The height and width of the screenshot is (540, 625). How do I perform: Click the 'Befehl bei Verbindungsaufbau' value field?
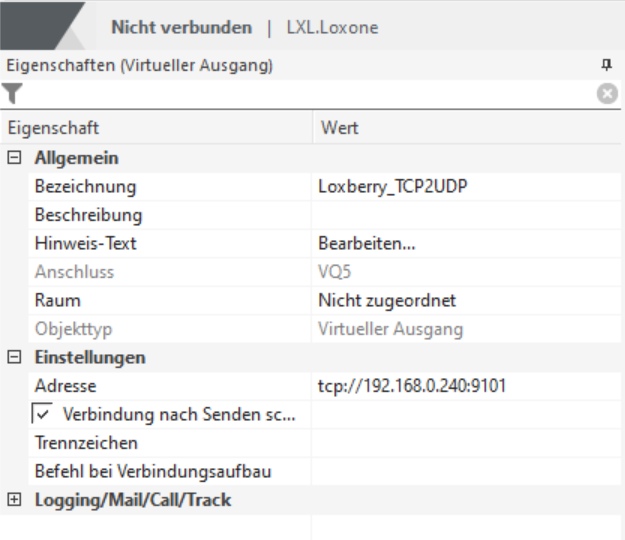coord(465,470)
